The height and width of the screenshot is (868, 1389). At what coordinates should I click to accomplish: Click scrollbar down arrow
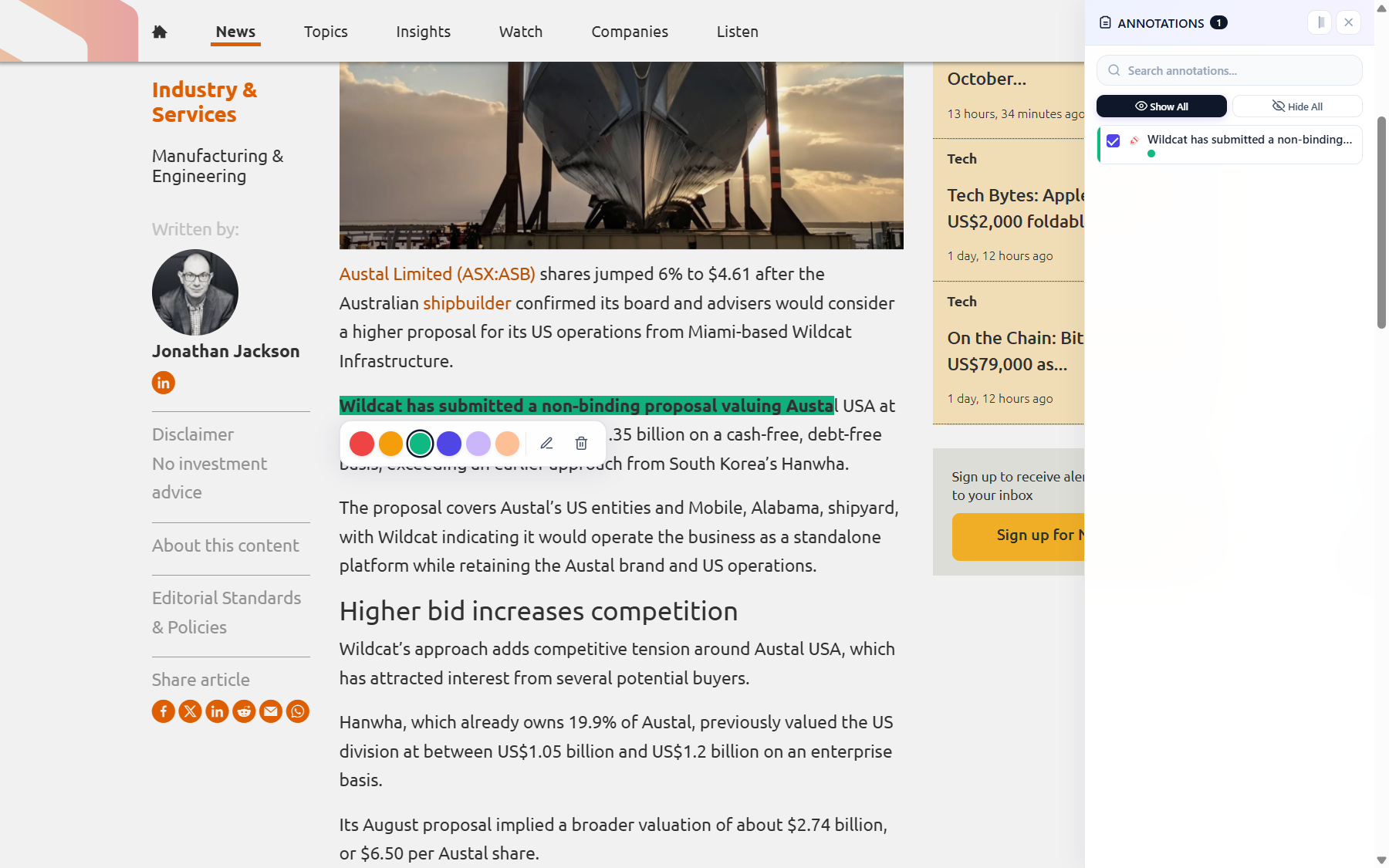1381,860
